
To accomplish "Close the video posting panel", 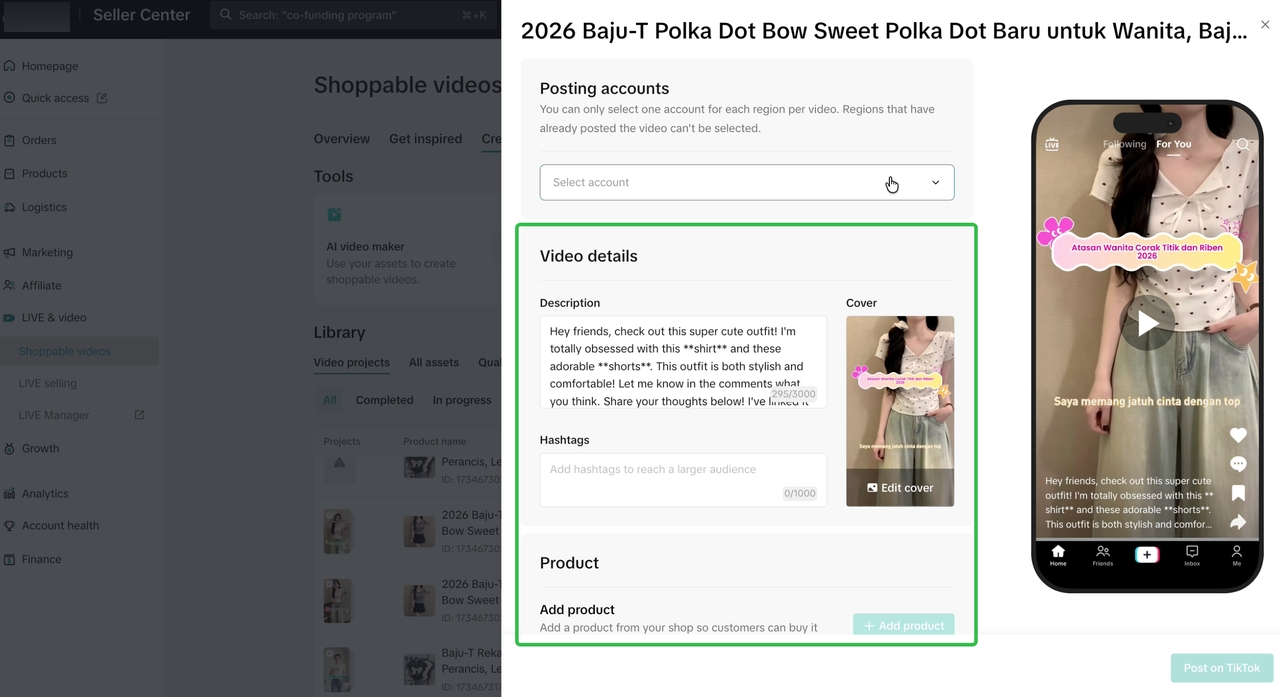I will click(x=1265, y=25).
